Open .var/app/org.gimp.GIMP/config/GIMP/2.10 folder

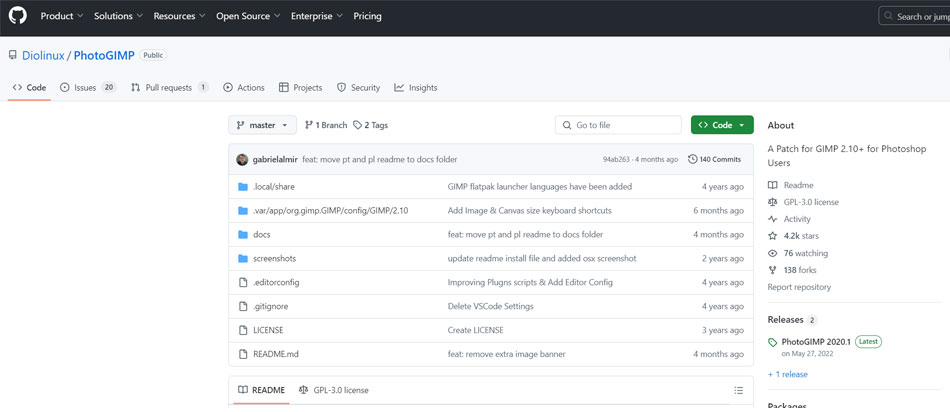pyautogui.click(x=331, y=211)
